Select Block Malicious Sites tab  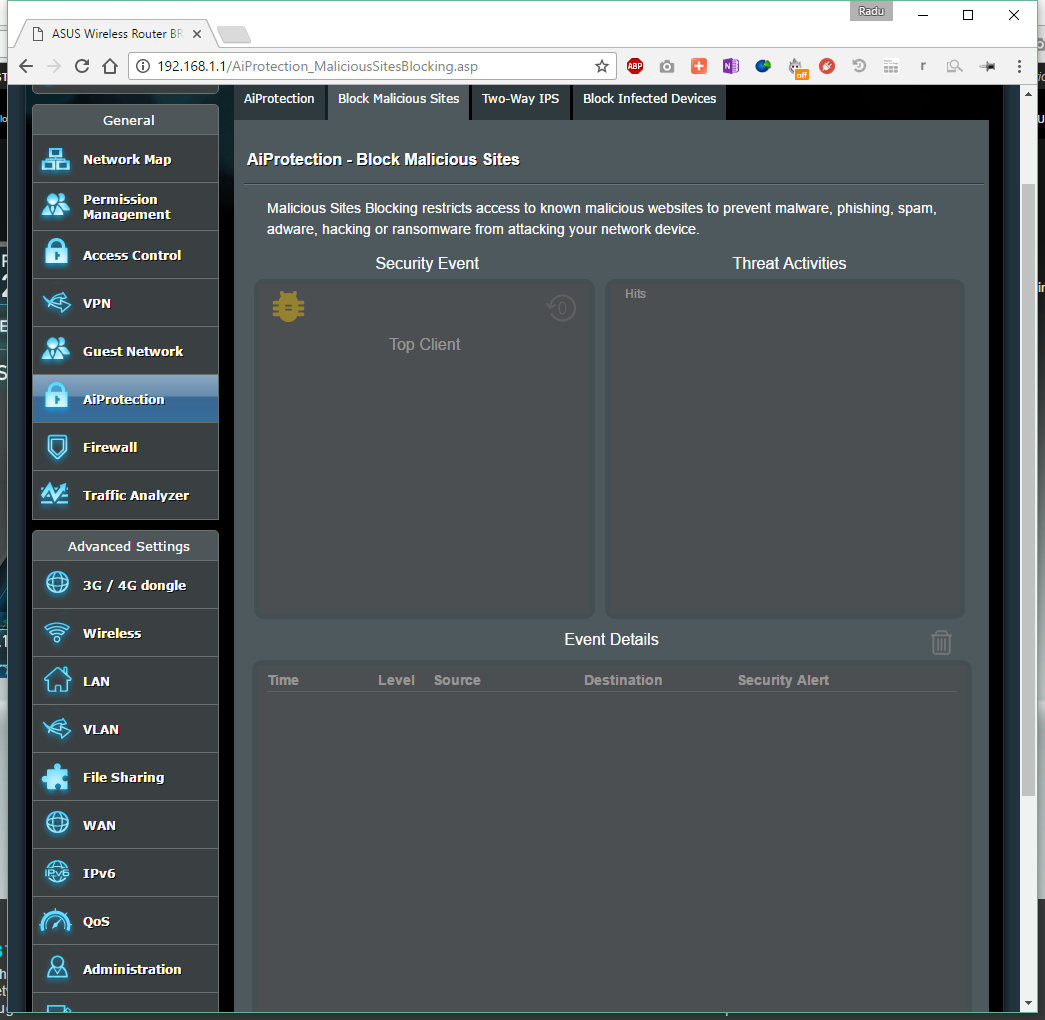tap(399, 99)
